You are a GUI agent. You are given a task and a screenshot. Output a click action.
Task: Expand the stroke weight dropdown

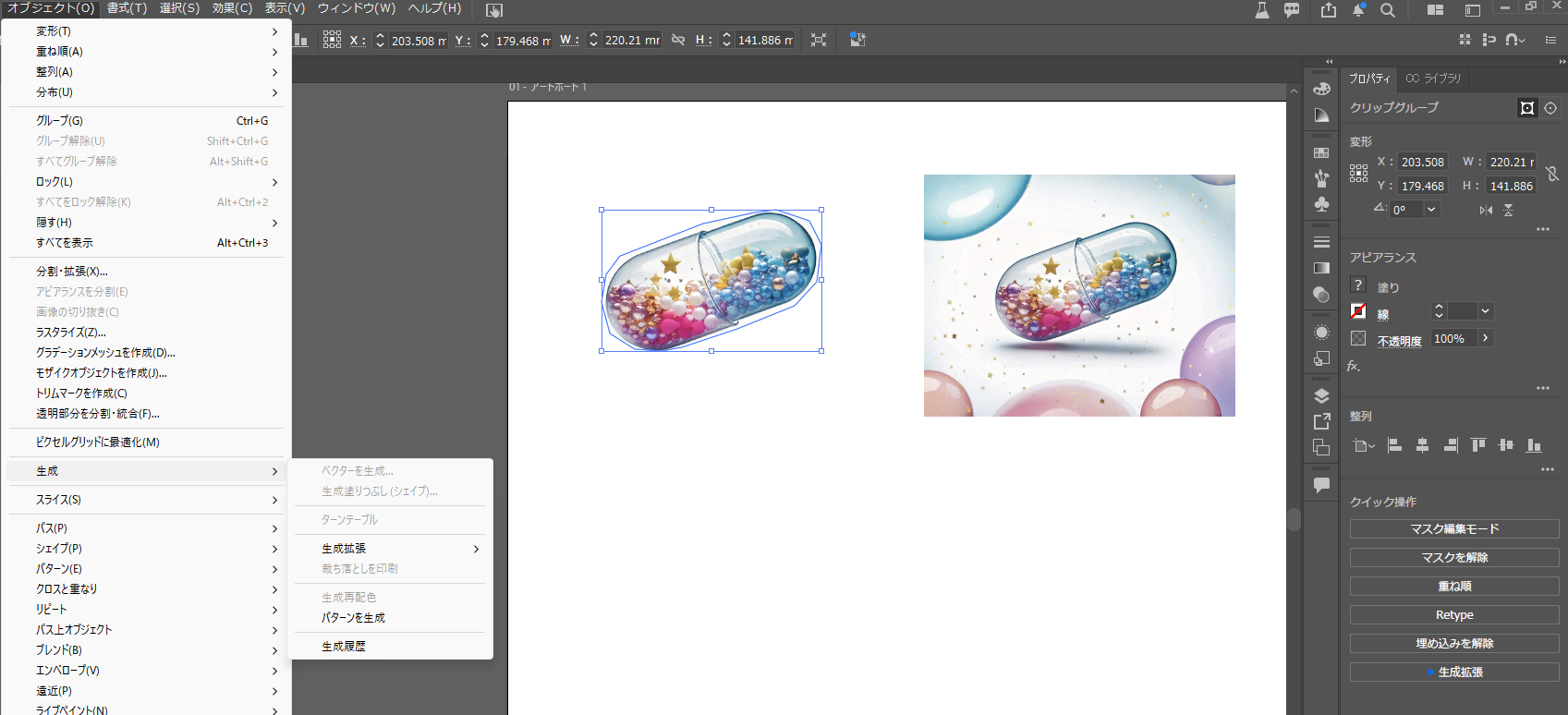(x=1485, y=311)
